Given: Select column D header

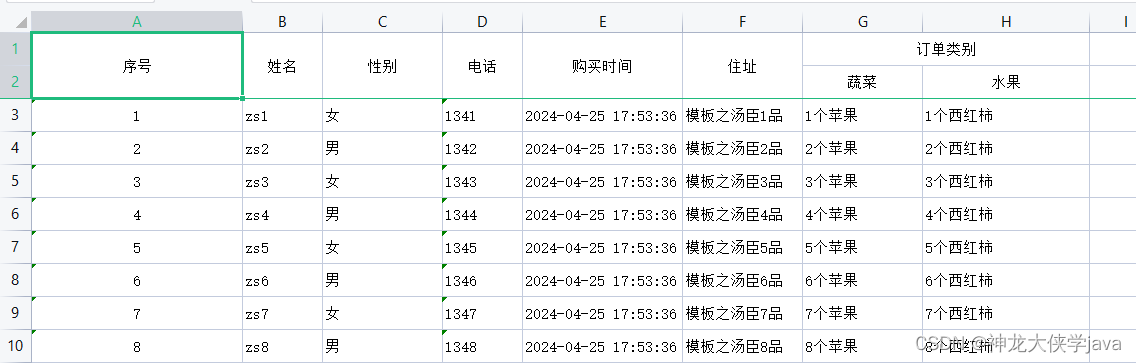Looking at the screenshot, I should tap(483, 22).
